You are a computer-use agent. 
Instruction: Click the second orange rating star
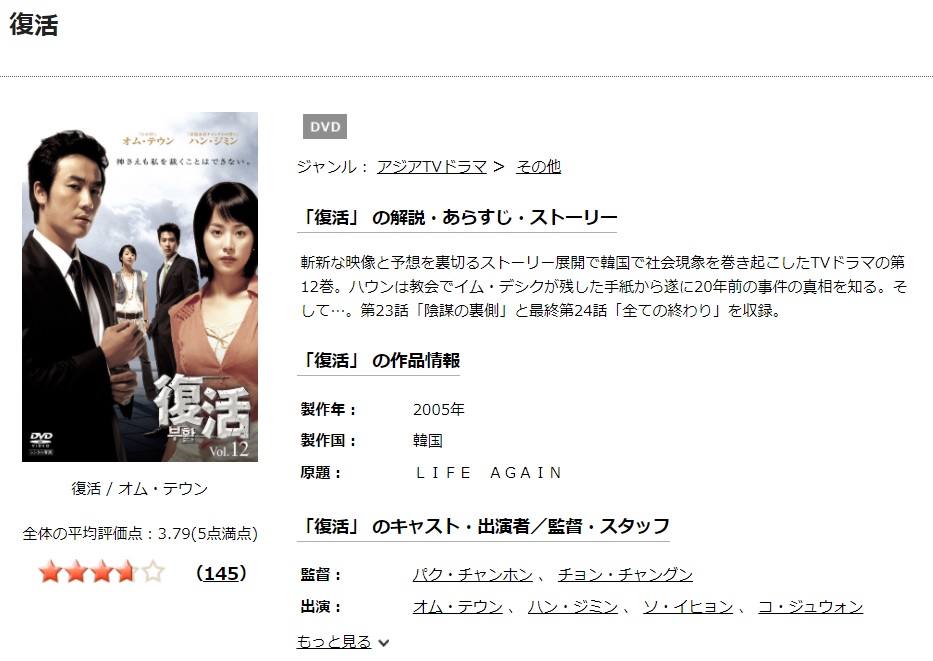pos(76,572)
